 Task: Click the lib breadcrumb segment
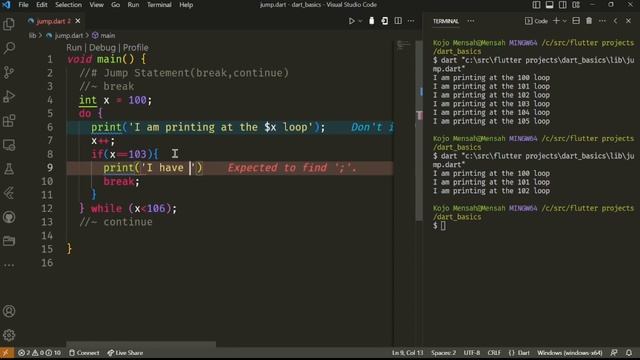tap(32, 36)
